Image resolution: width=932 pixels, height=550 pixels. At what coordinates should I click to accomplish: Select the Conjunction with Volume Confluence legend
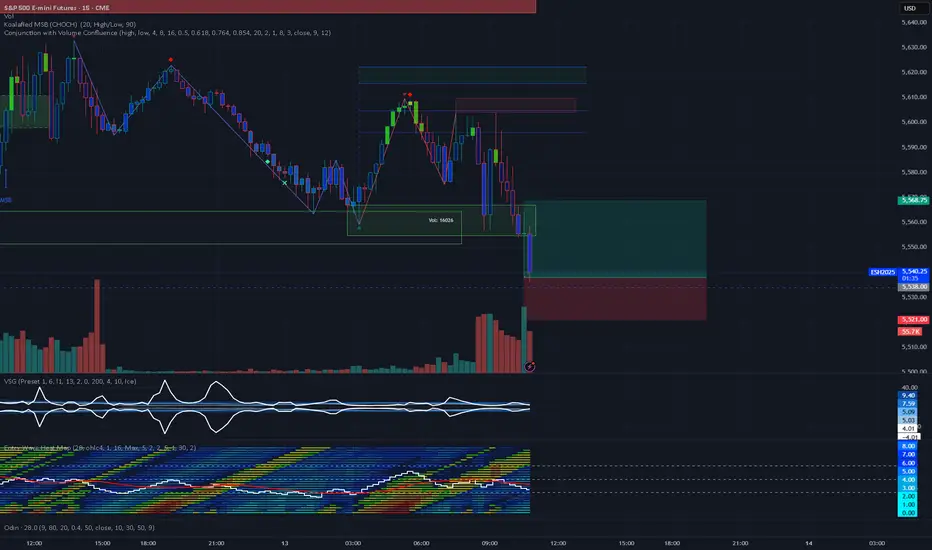(167, 33)
